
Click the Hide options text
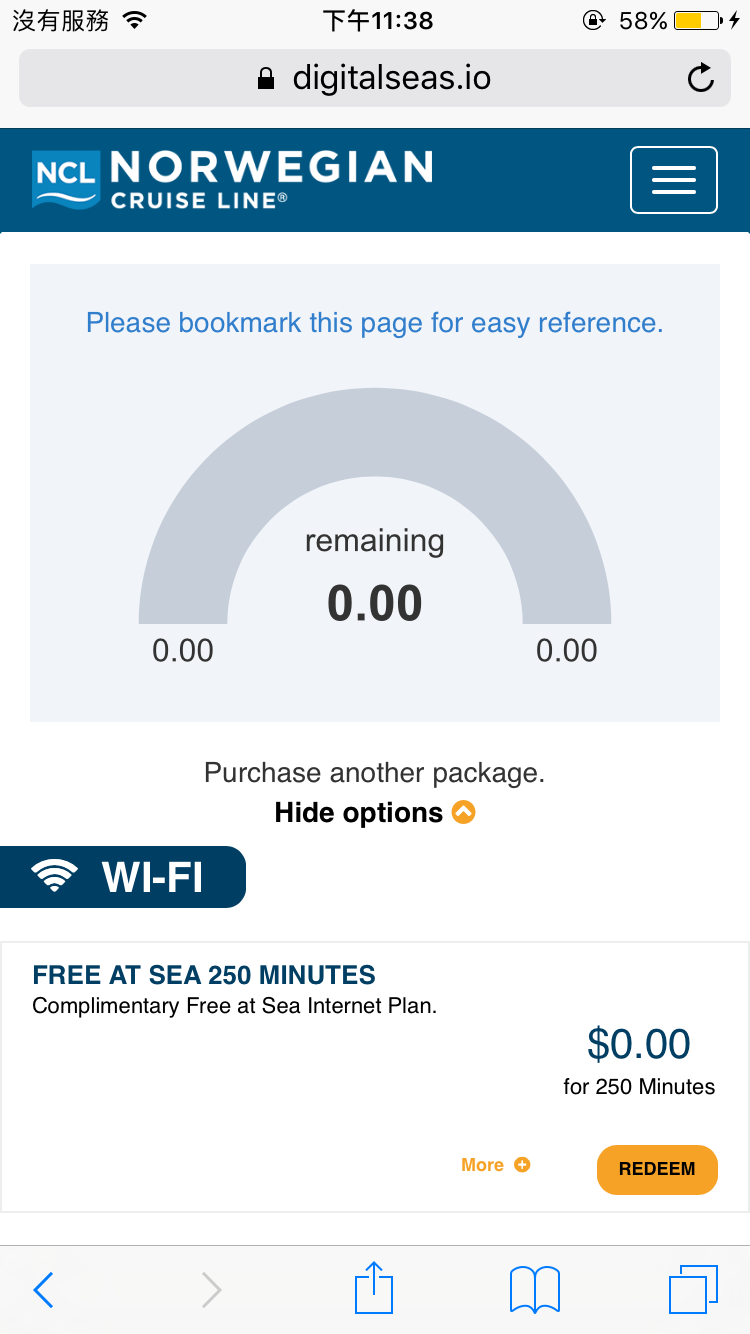click(359, 813)
